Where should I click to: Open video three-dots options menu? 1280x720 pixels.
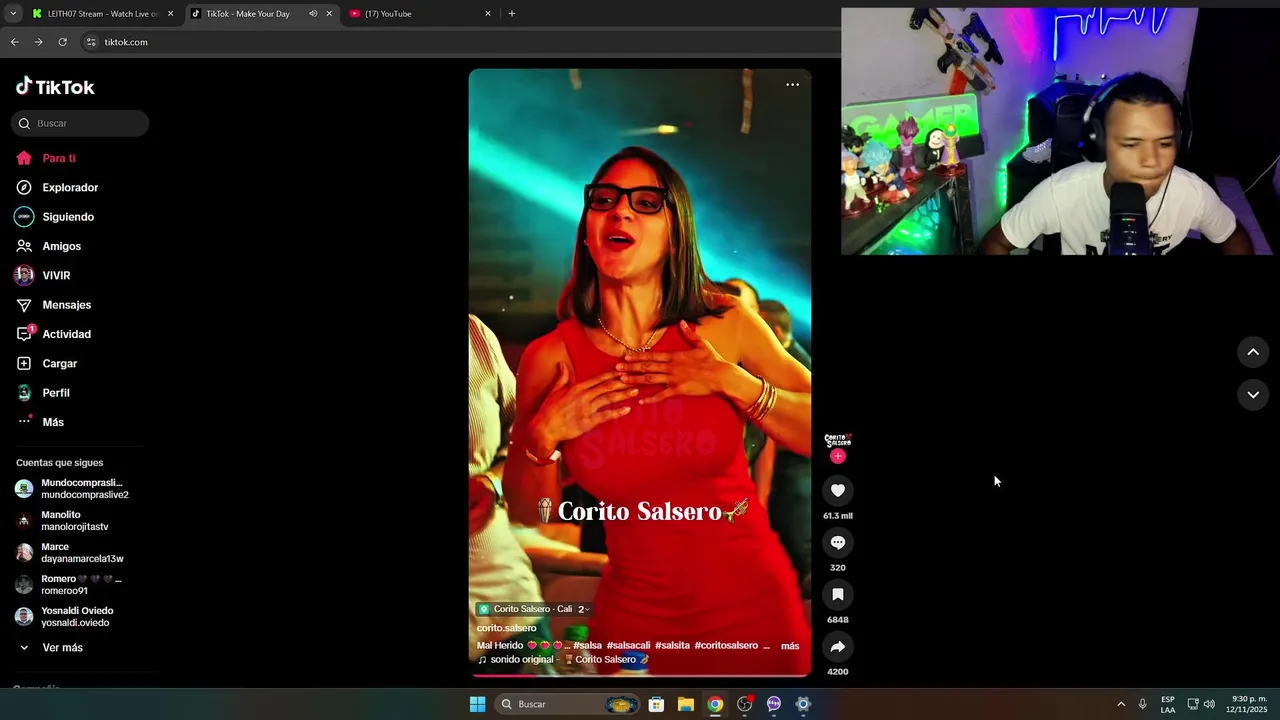click(792, 85)
